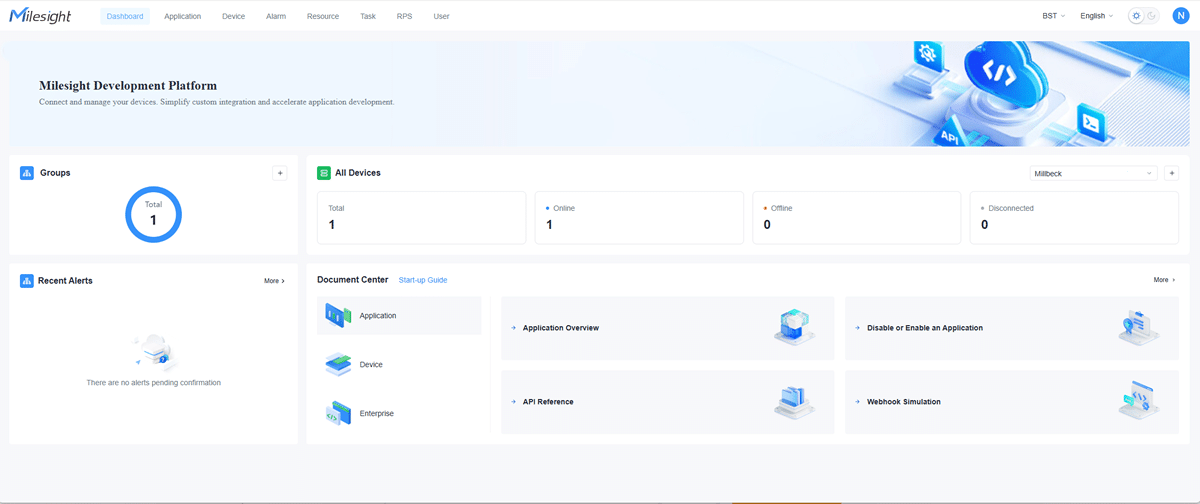Image resolution: width=1200 pixels, height=504 pixels.
Task: Select the Total devices card
Action: [x=421, y=217]
